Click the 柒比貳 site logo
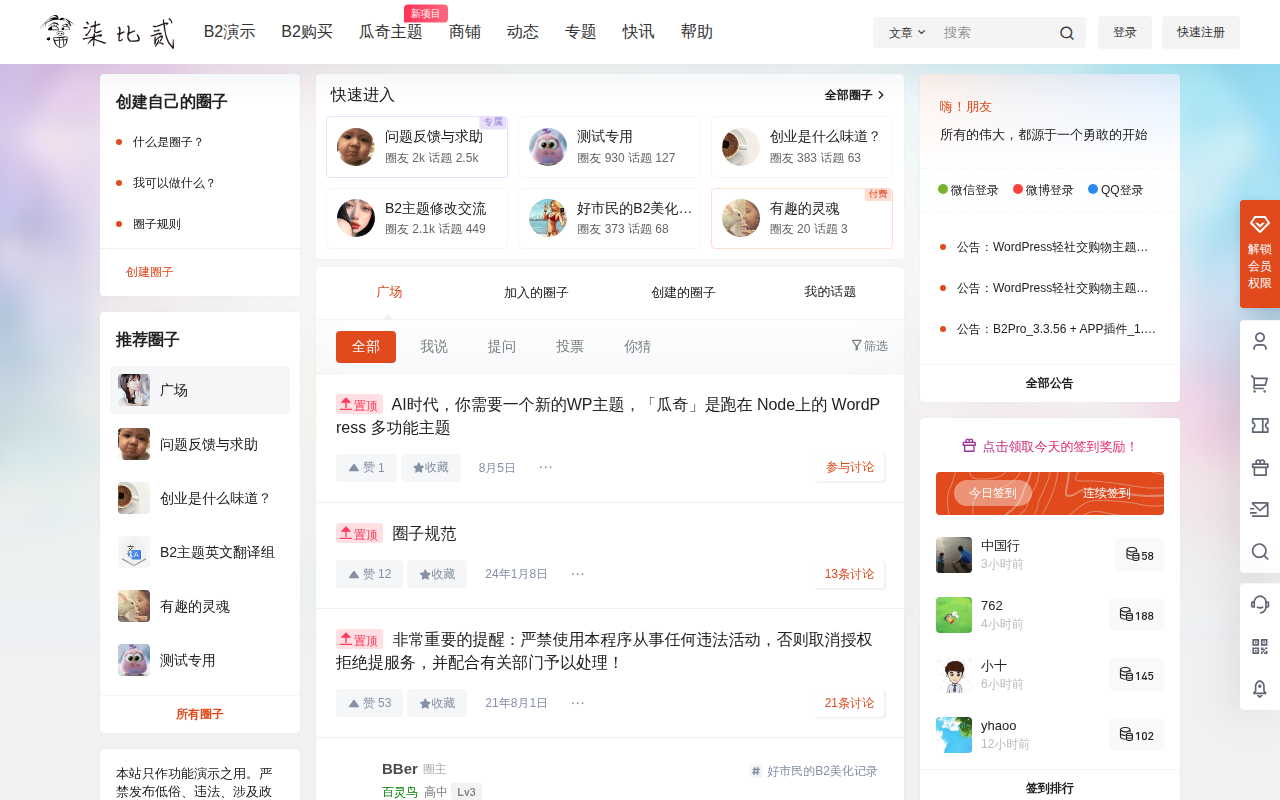The width and height of the screenshot is (1280, 800). pos(109,32)
